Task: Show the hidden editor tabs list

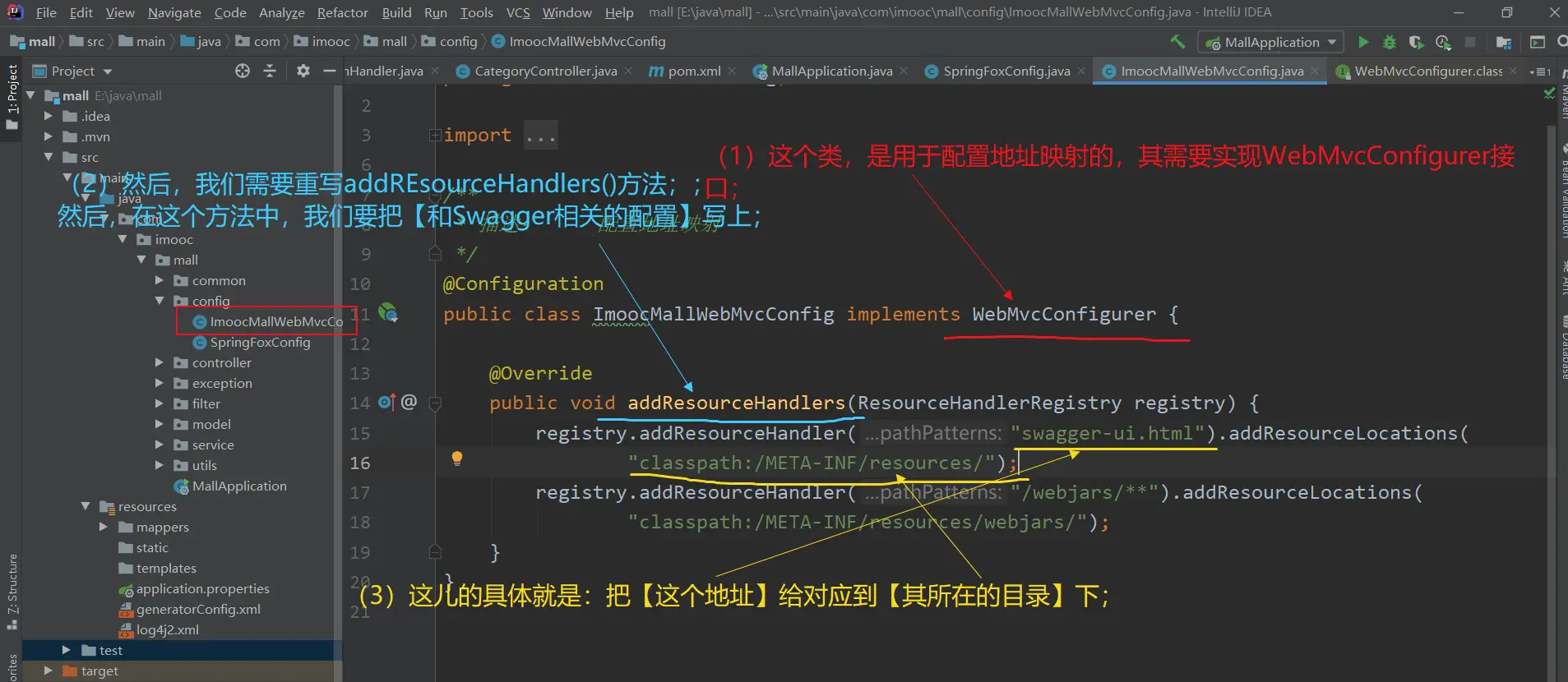Action: (x=1539, y=71)
